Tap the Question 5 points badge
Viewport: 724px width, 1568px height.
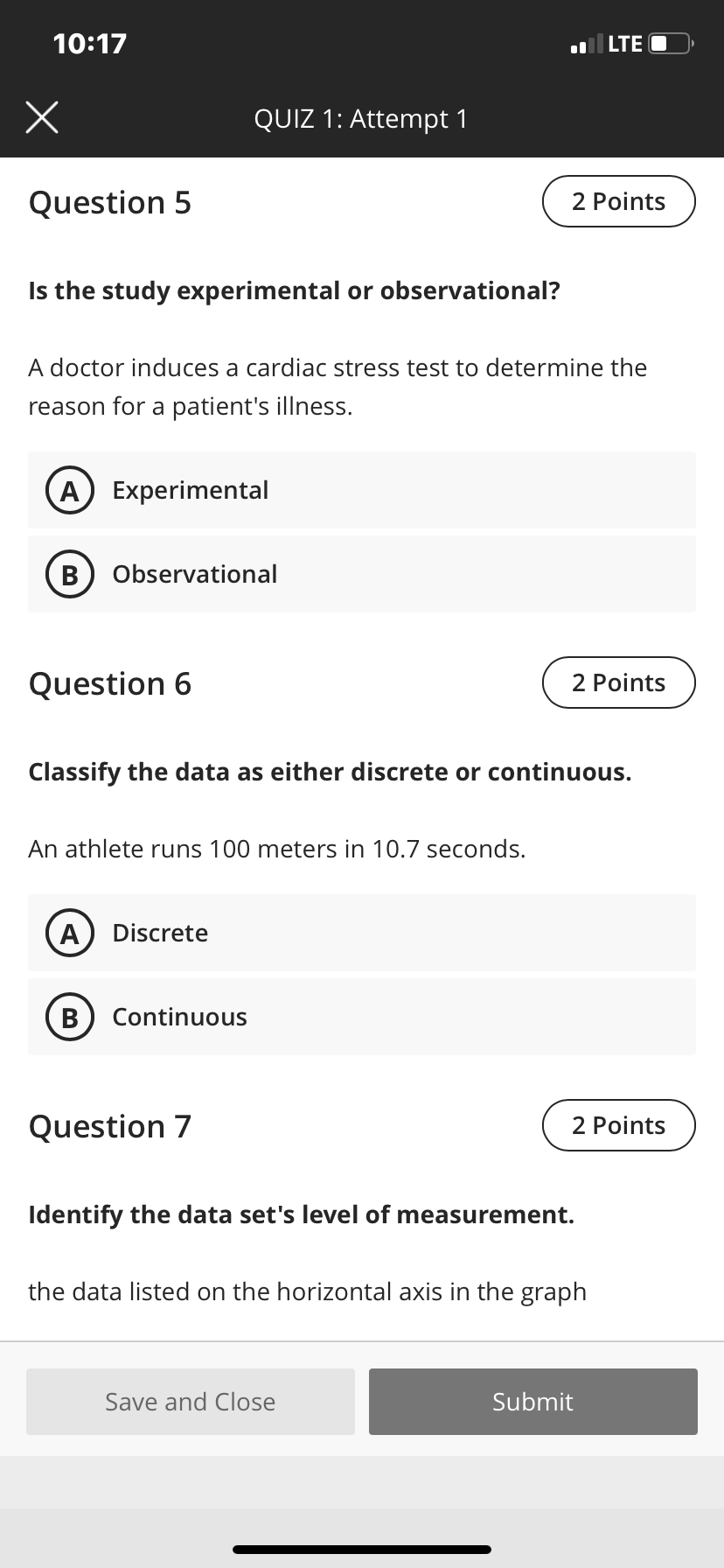coord(619,201)
